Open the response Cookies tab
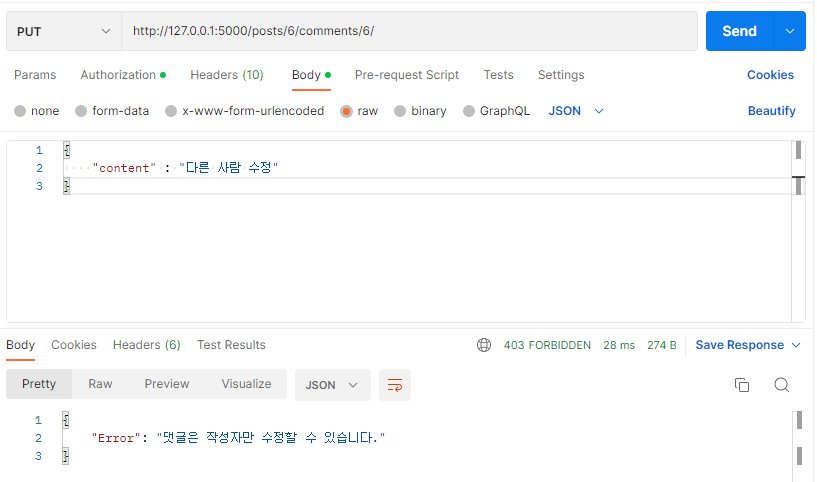Viewport: 817px width, 482px height. pos(74,345)
